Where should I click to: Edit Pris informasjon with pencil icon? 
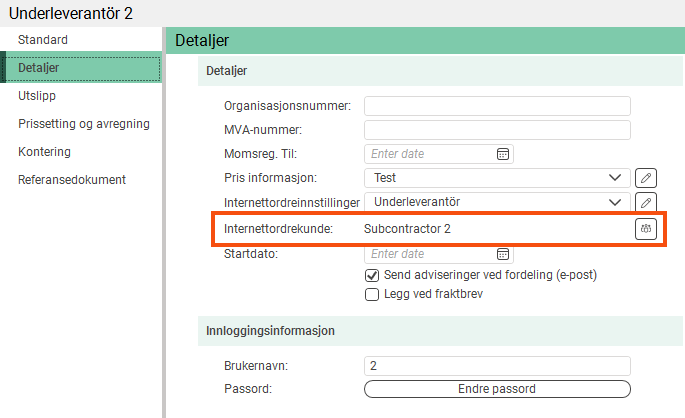click(646, 178)
